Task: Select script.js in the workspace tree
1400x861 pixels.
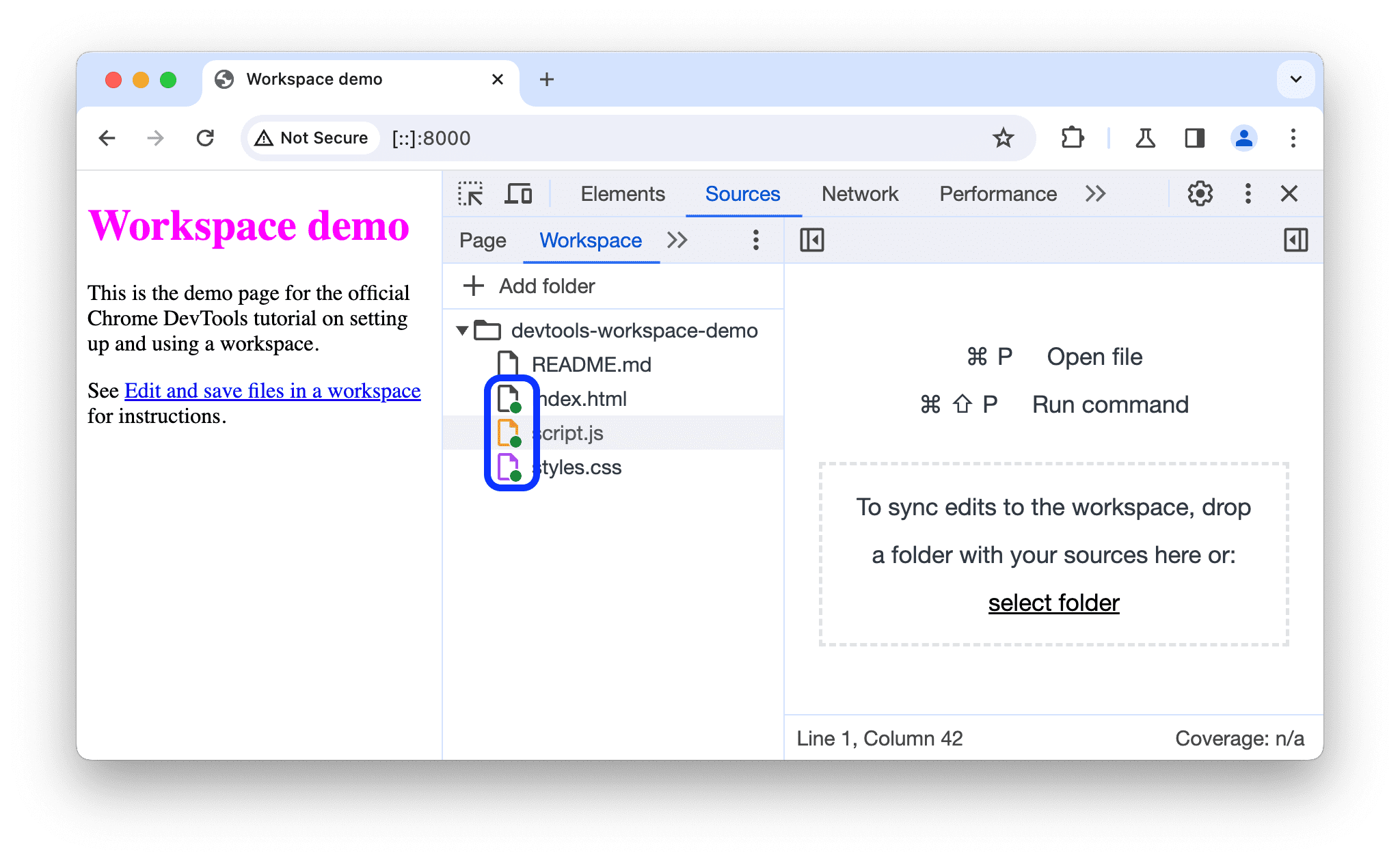Action: [x=570, y=432]
